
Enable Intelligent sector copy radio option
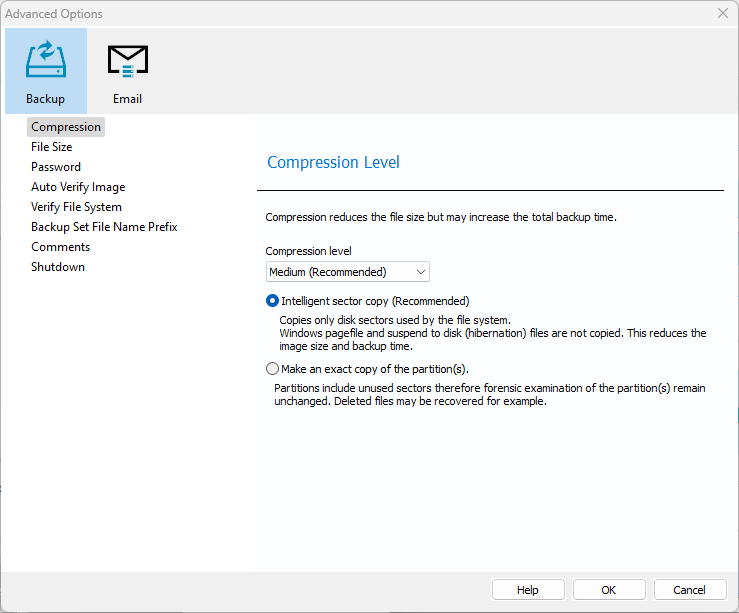pos(273,301)
